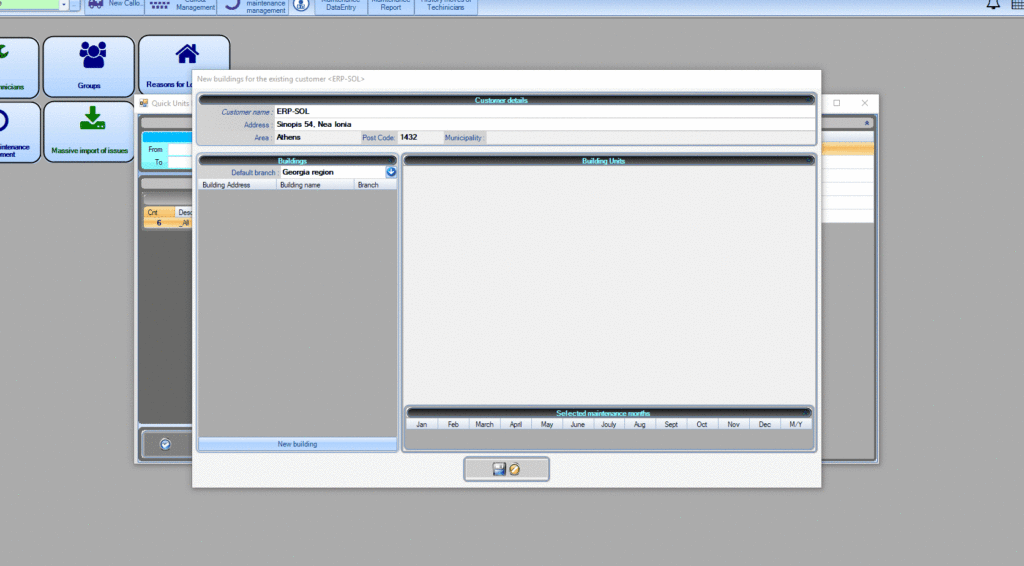Open History moves of Technicians
1024x566 pixels.
(448, 6)
